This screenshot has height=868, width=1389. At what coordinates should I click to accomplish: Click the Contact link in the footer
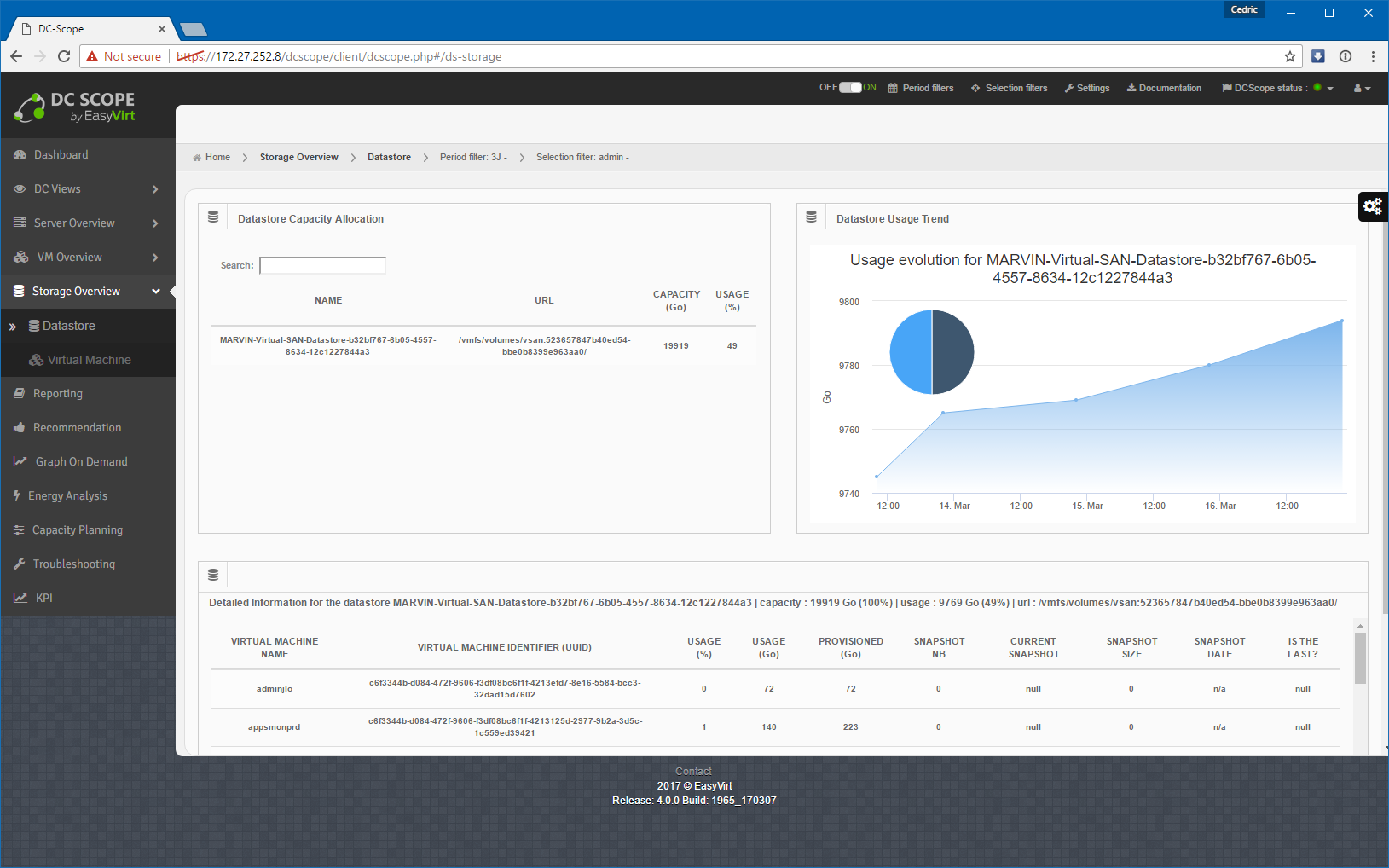click(693, 771)
